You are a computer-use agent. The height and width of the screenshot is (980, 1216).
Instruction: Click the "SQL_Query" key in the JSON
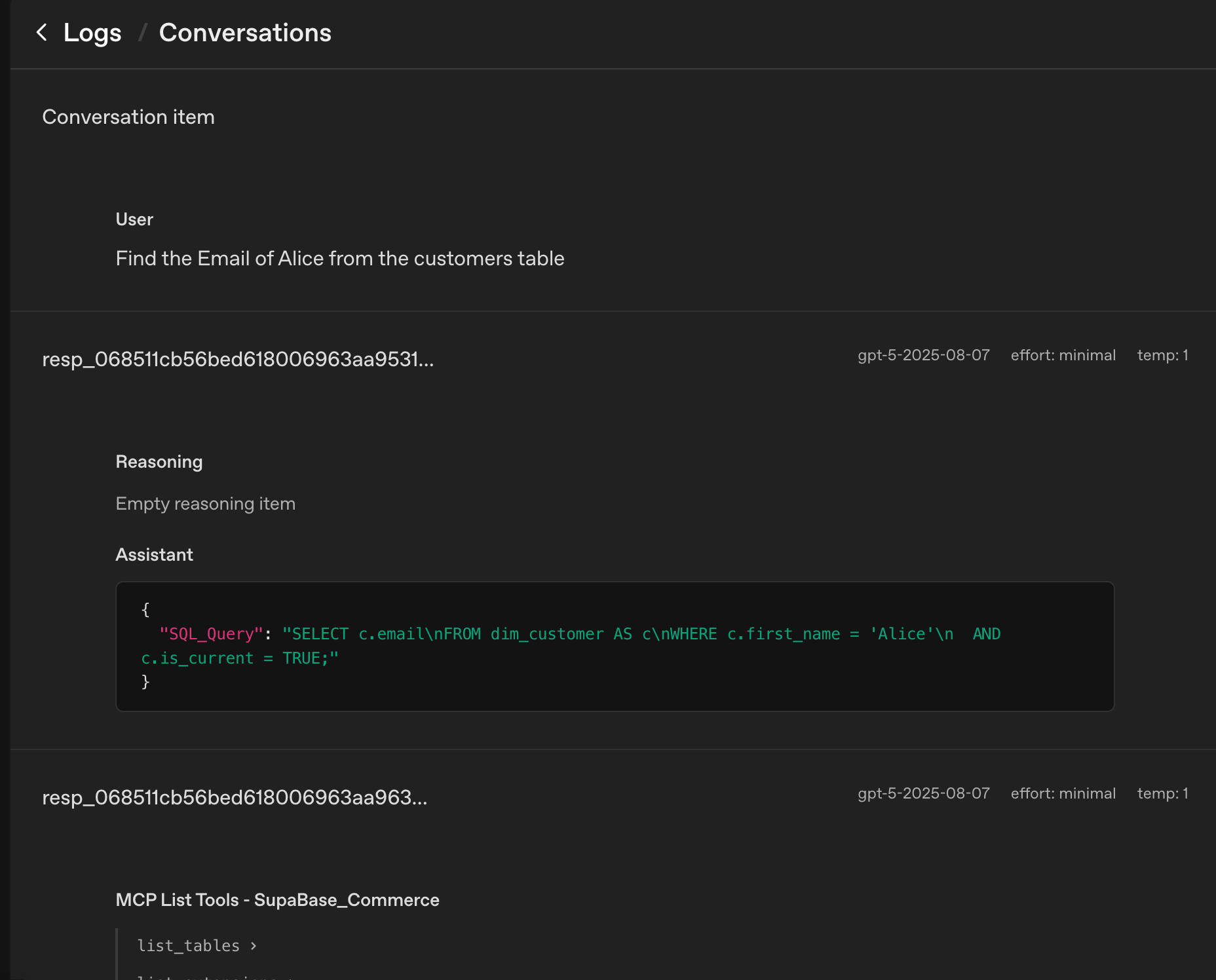click(210, 634)
